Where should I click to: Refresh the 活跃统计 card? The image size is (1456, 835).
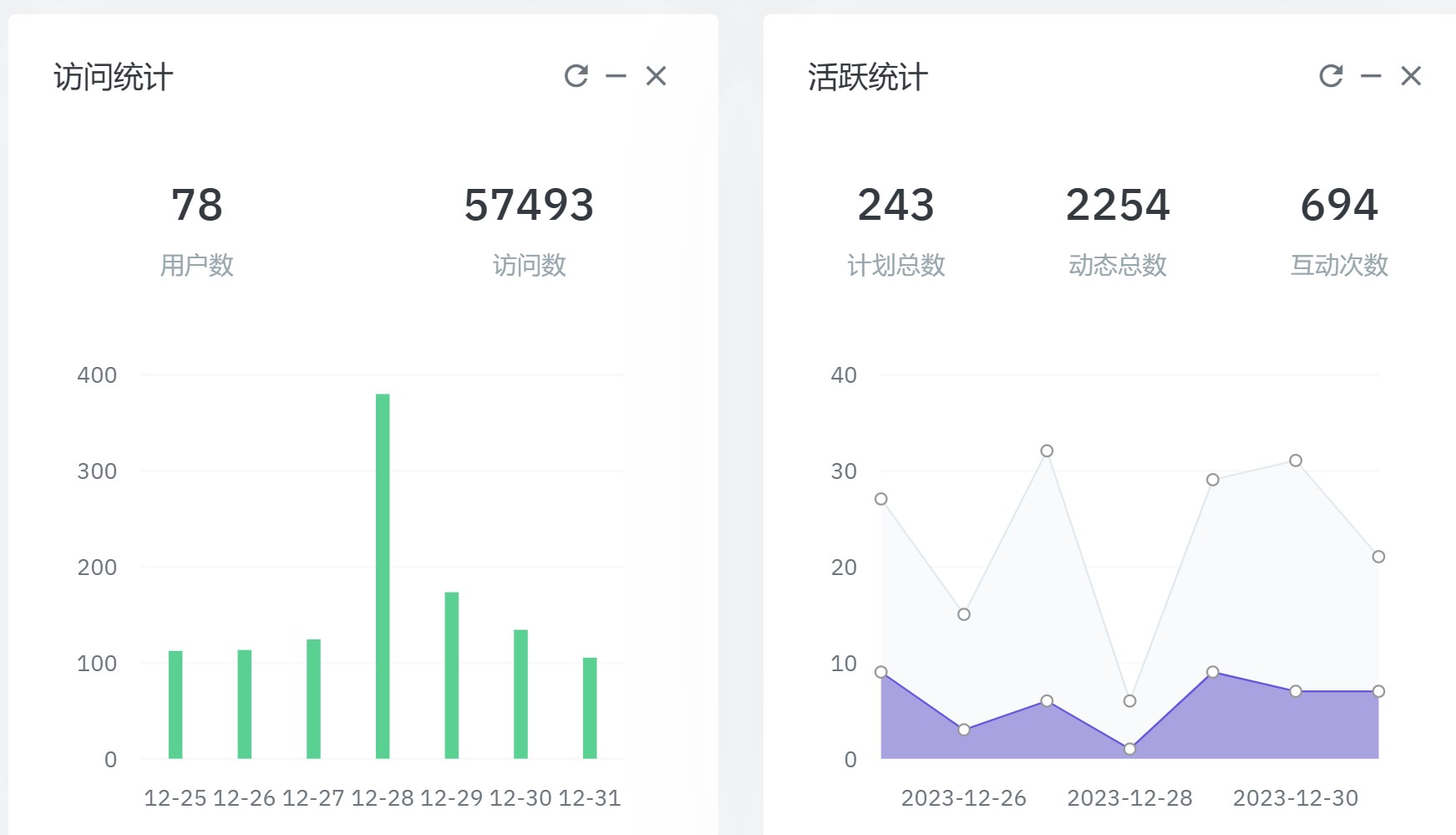click(1332, 76)
